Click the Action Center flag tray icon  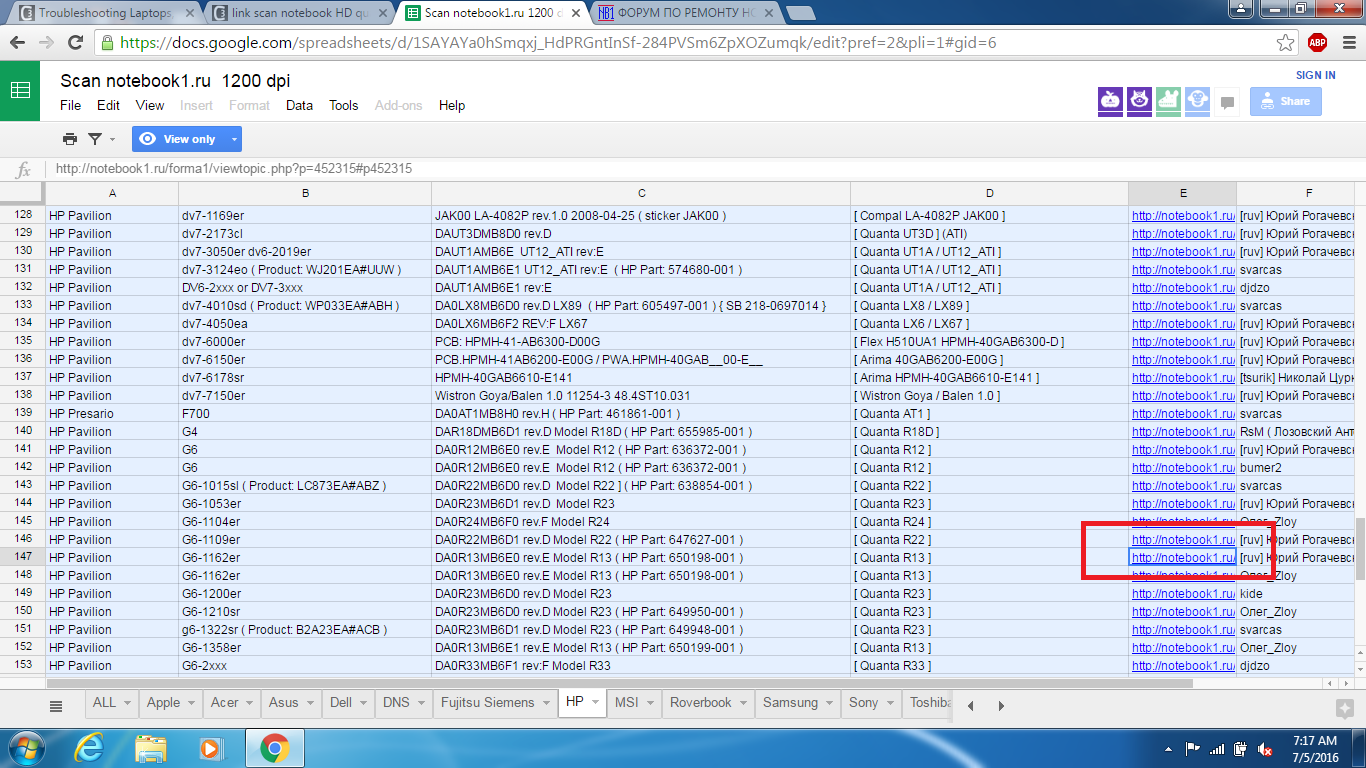tap(1192, 749)
